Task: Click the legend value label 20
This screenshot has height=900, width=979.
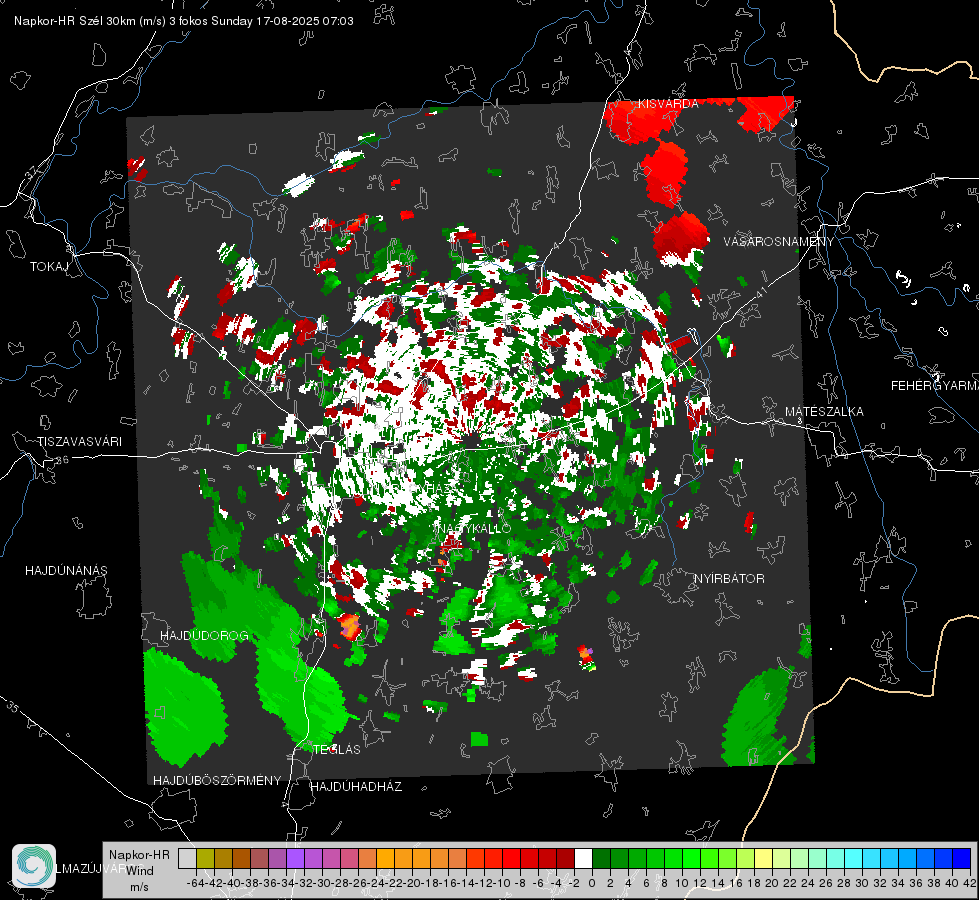Action: [x=772, y=883]
